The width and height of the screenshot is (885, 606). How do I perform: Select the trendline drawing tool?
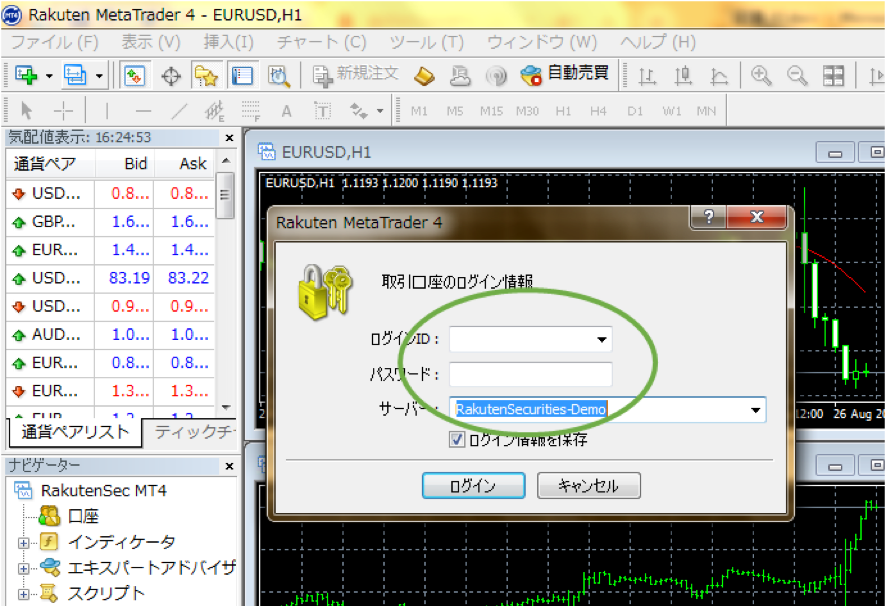pyautogui.click(x=179, y=111)
